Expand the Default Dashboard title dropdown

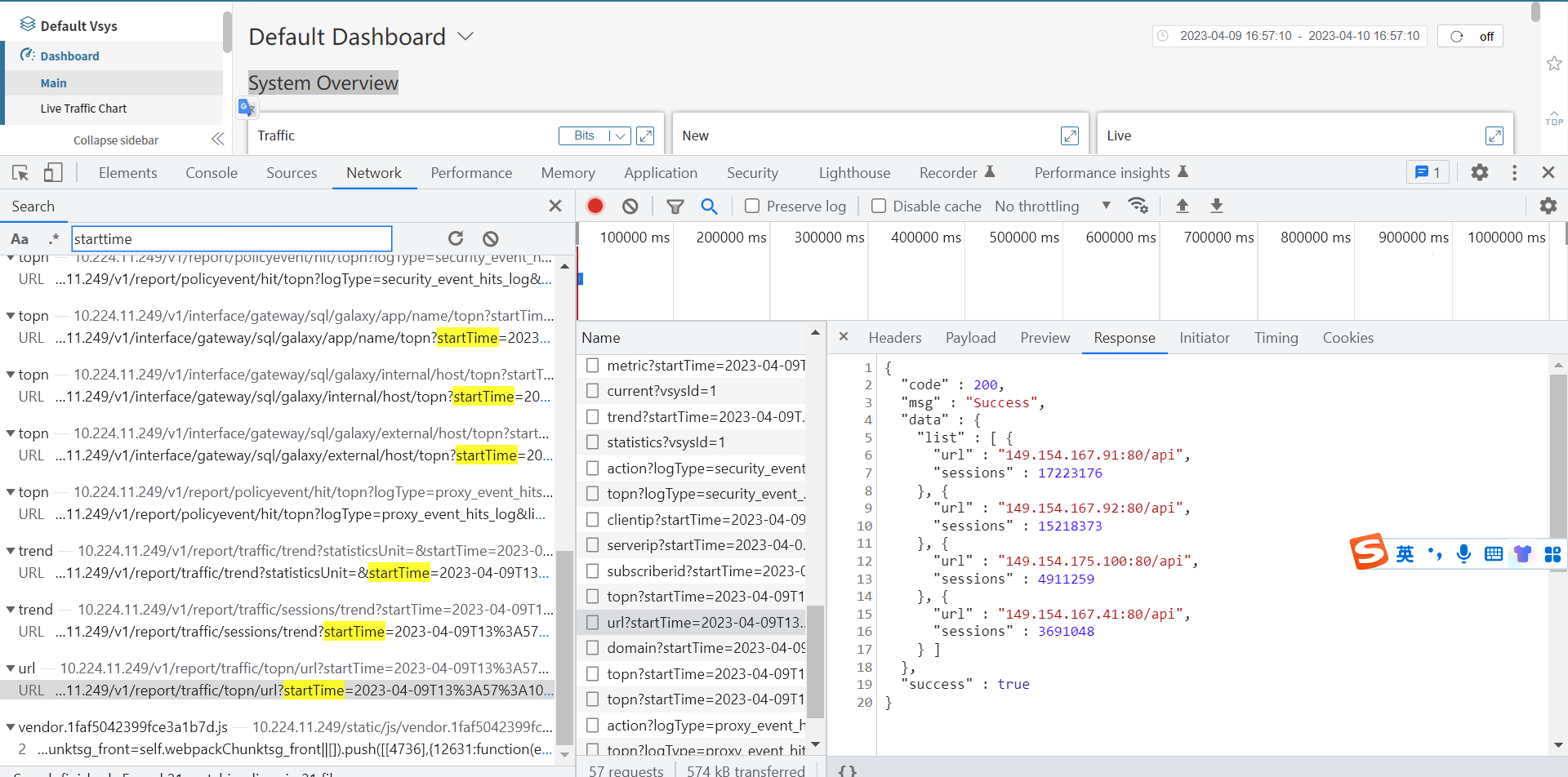[465, 37]
